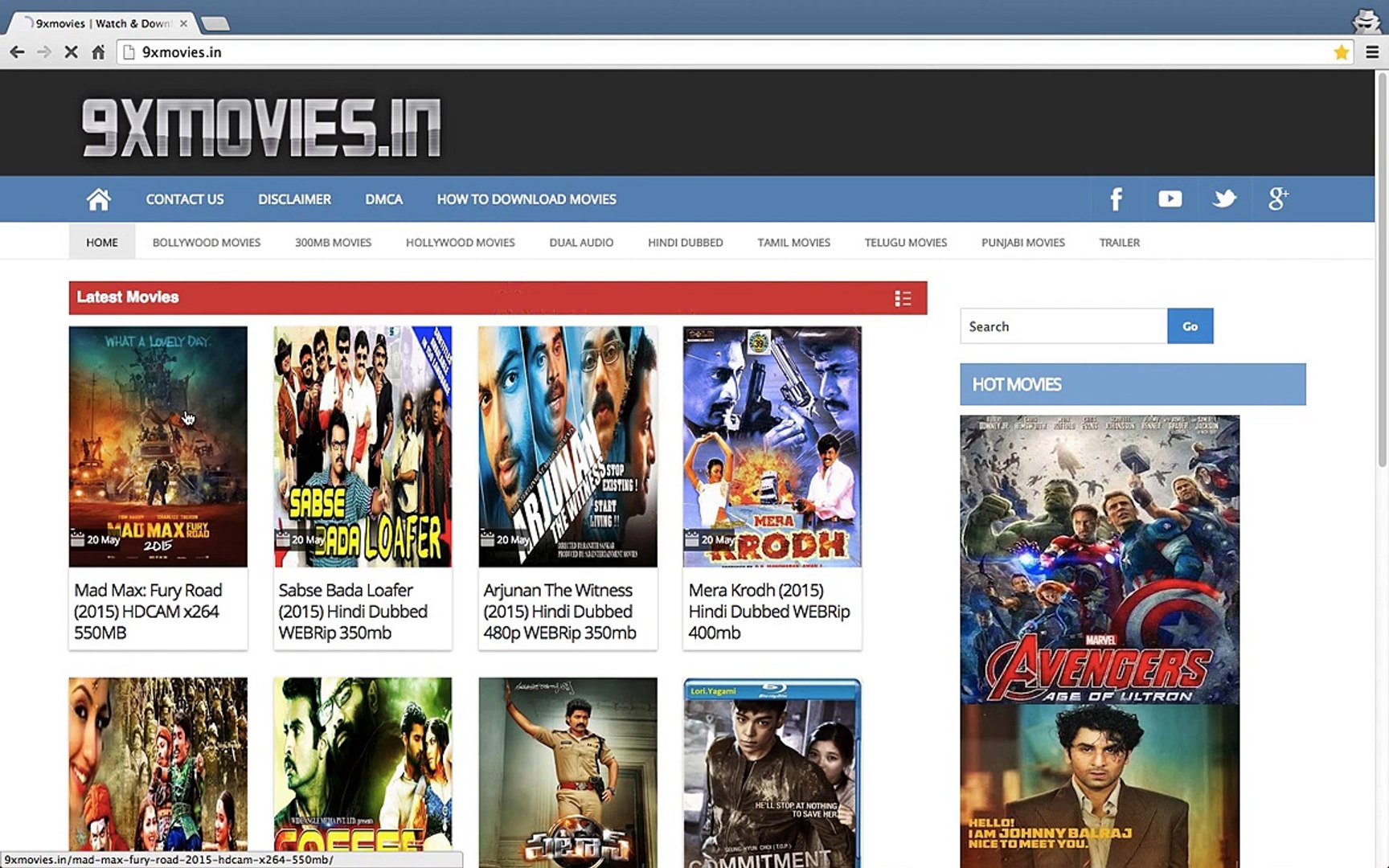The image size is (1389, 868).
Task: Open the YouTube social icon
Action: point(1170,199)
